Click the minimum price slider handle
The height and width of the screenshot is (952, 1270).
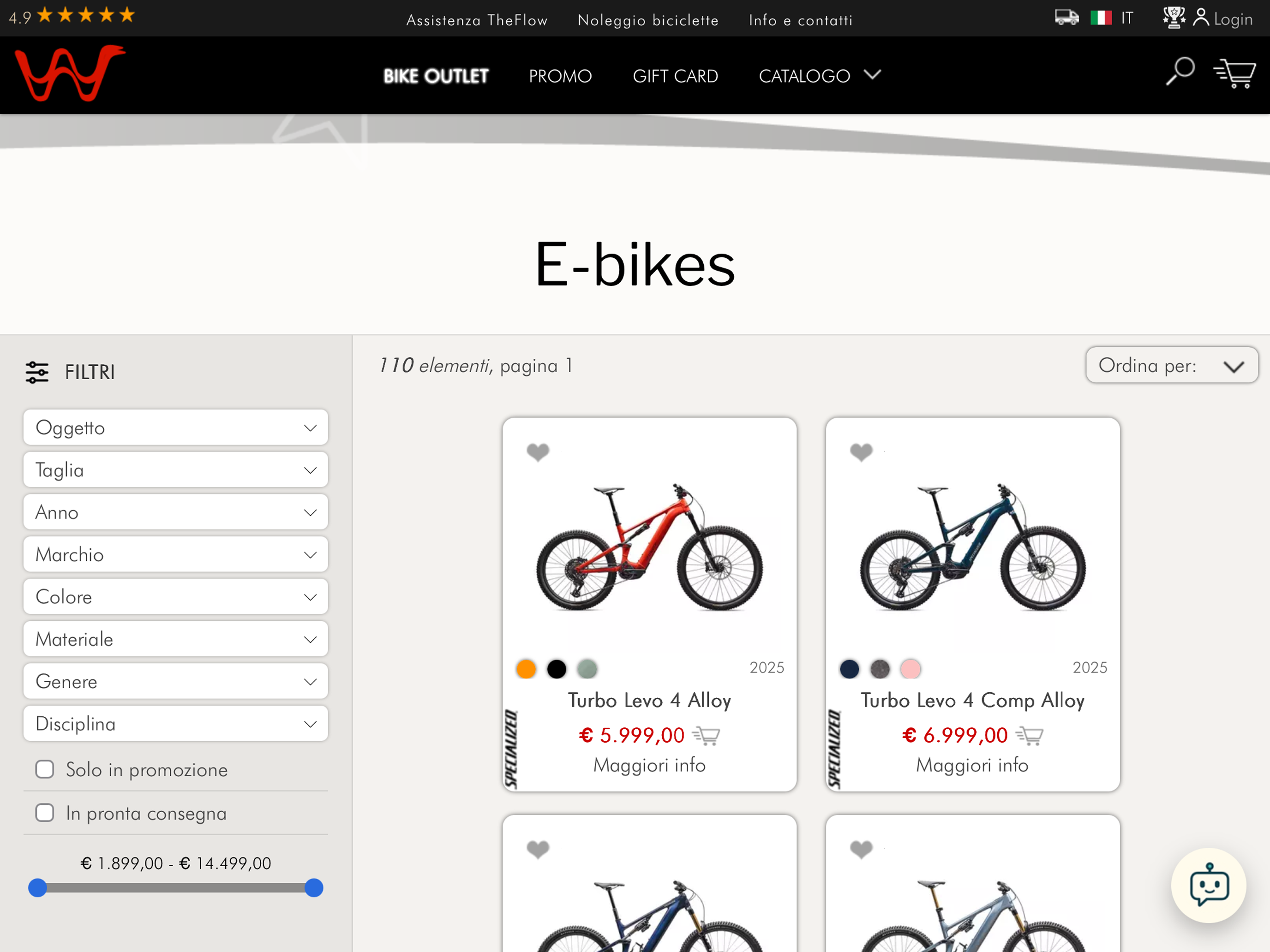coord(37,888)
